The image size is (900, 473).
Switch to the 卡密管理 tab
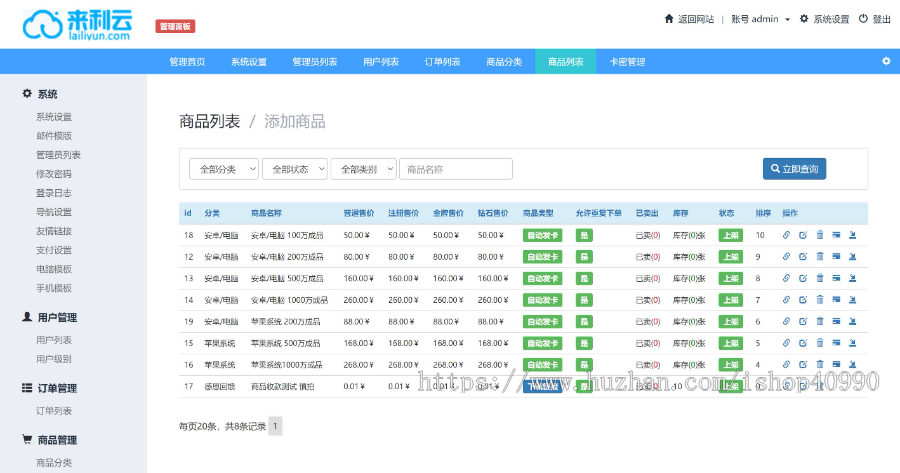(627, 62)
